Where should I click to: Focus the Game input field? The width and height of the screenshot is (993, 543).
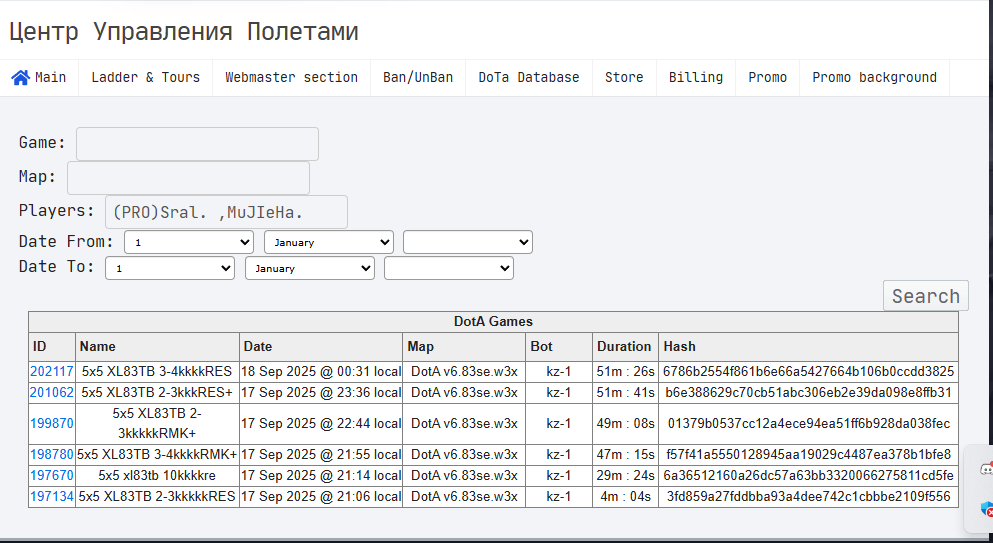tap(197, 144)
